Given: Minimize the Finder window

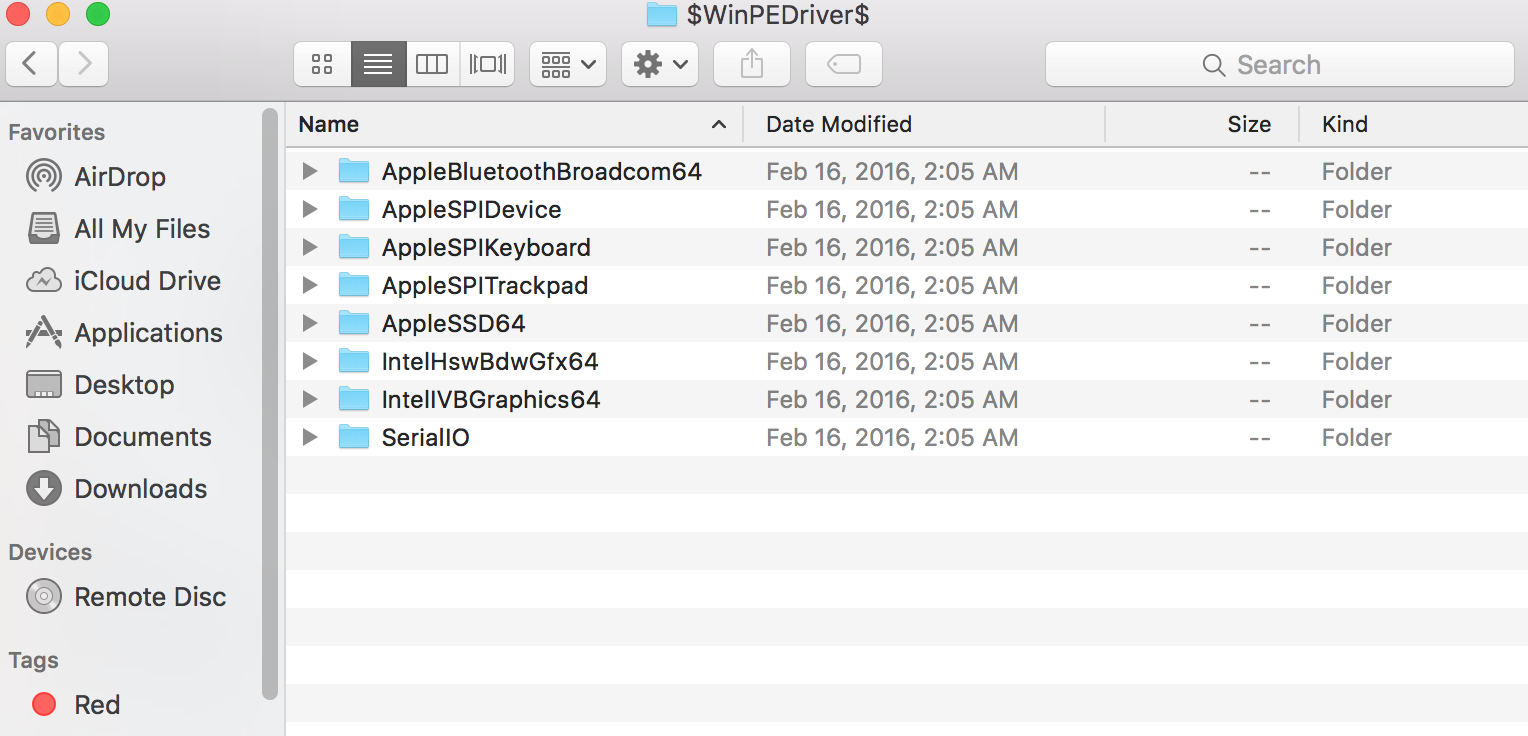Looking at the screenshot, I should click(58, 14).
